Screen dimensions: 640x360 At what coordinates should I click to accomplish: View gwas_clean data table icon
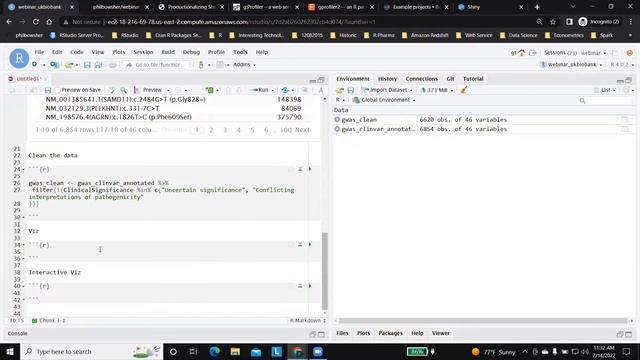point(625,120)
